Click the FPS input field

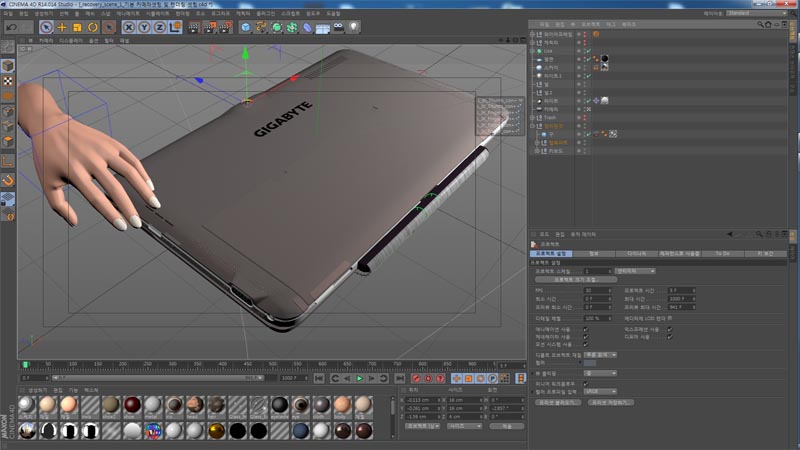point(597,290)
